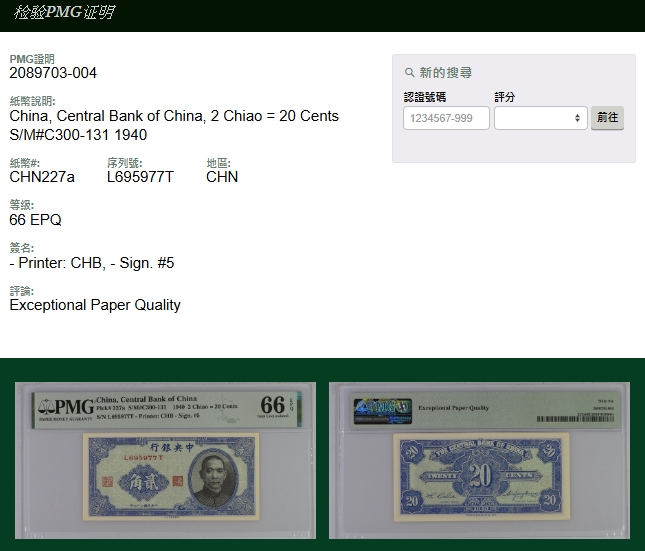Click the 認證號碼 field label
This screenshot has height=551, width=645.
point(425,97)
